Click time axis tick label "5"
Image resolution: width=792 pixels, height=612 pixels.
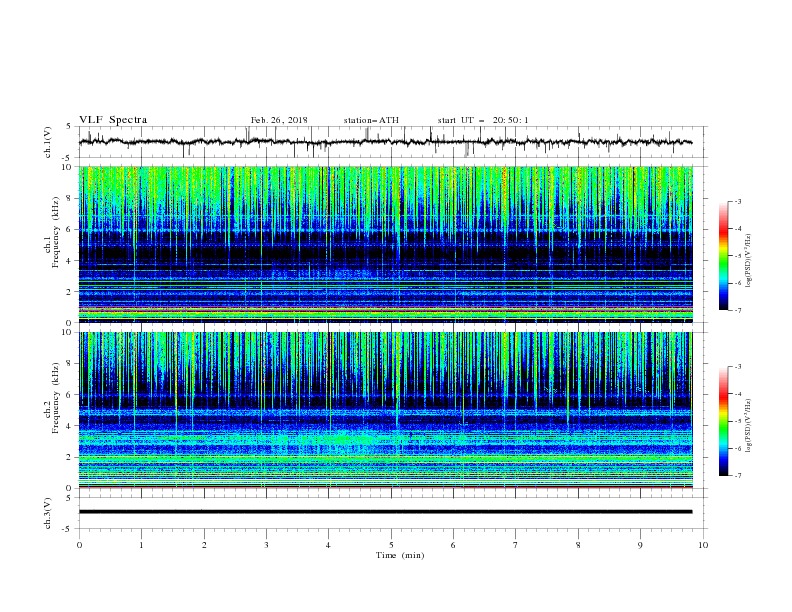coord(391,545)
